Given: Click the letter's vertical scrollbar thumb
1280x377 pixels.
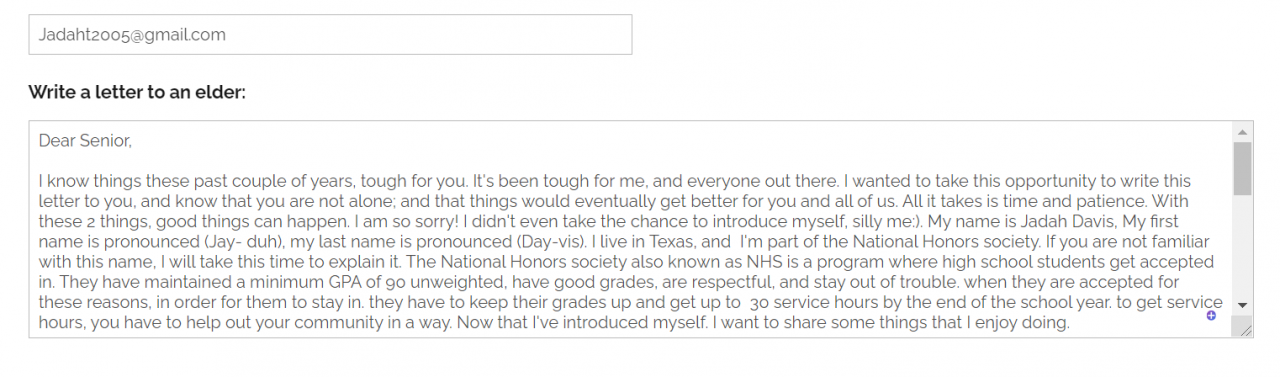Looking at the screenshot, I should point(1243,168).
